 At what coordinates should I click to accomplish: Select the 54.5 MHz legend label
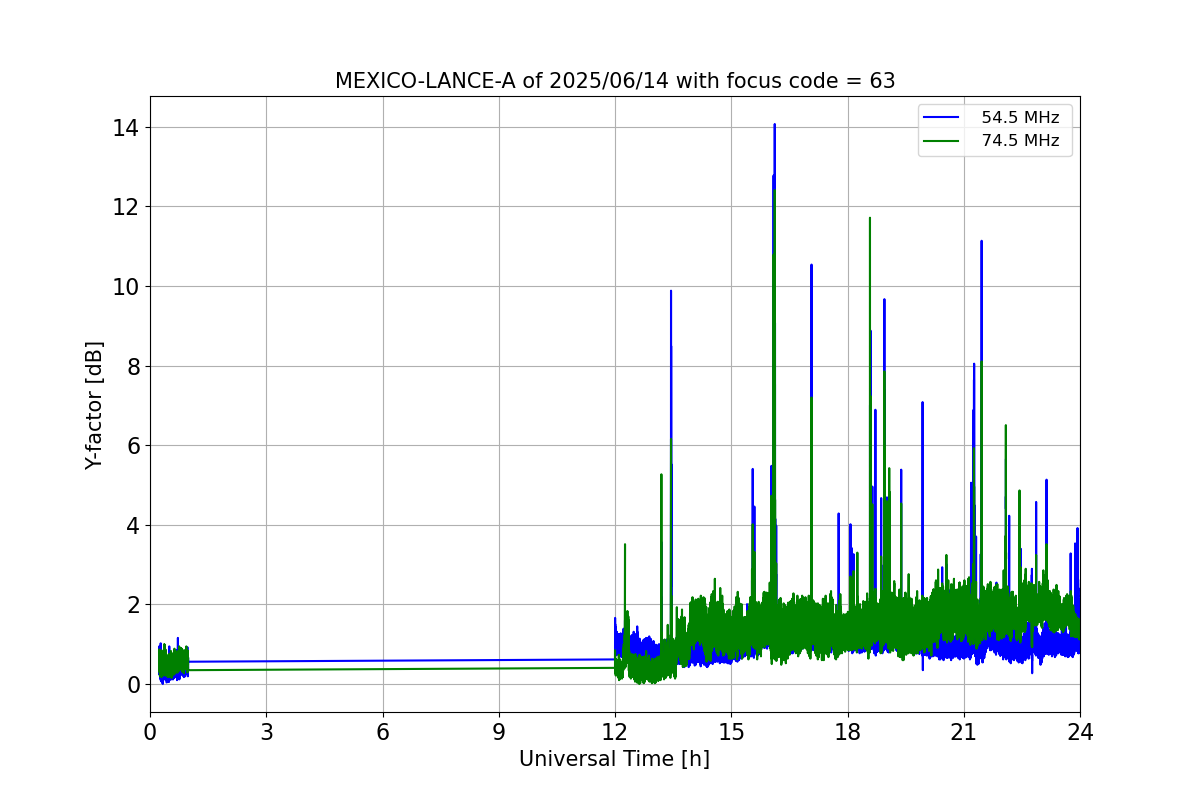point(1020,118)
